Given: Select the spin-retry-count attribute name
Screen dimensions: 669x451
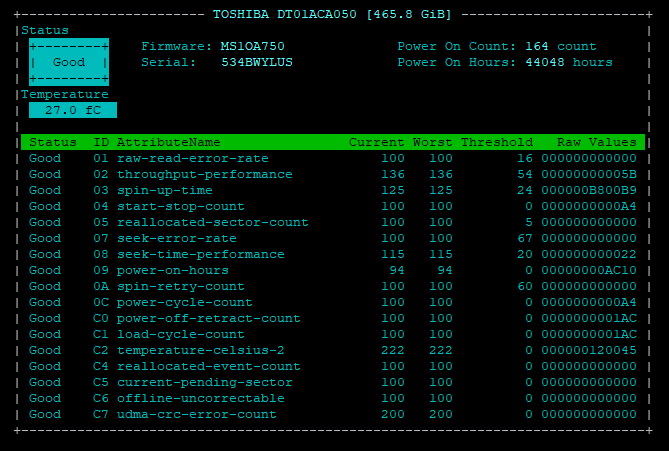Looking at the screenshot, I should click(180, 286).
